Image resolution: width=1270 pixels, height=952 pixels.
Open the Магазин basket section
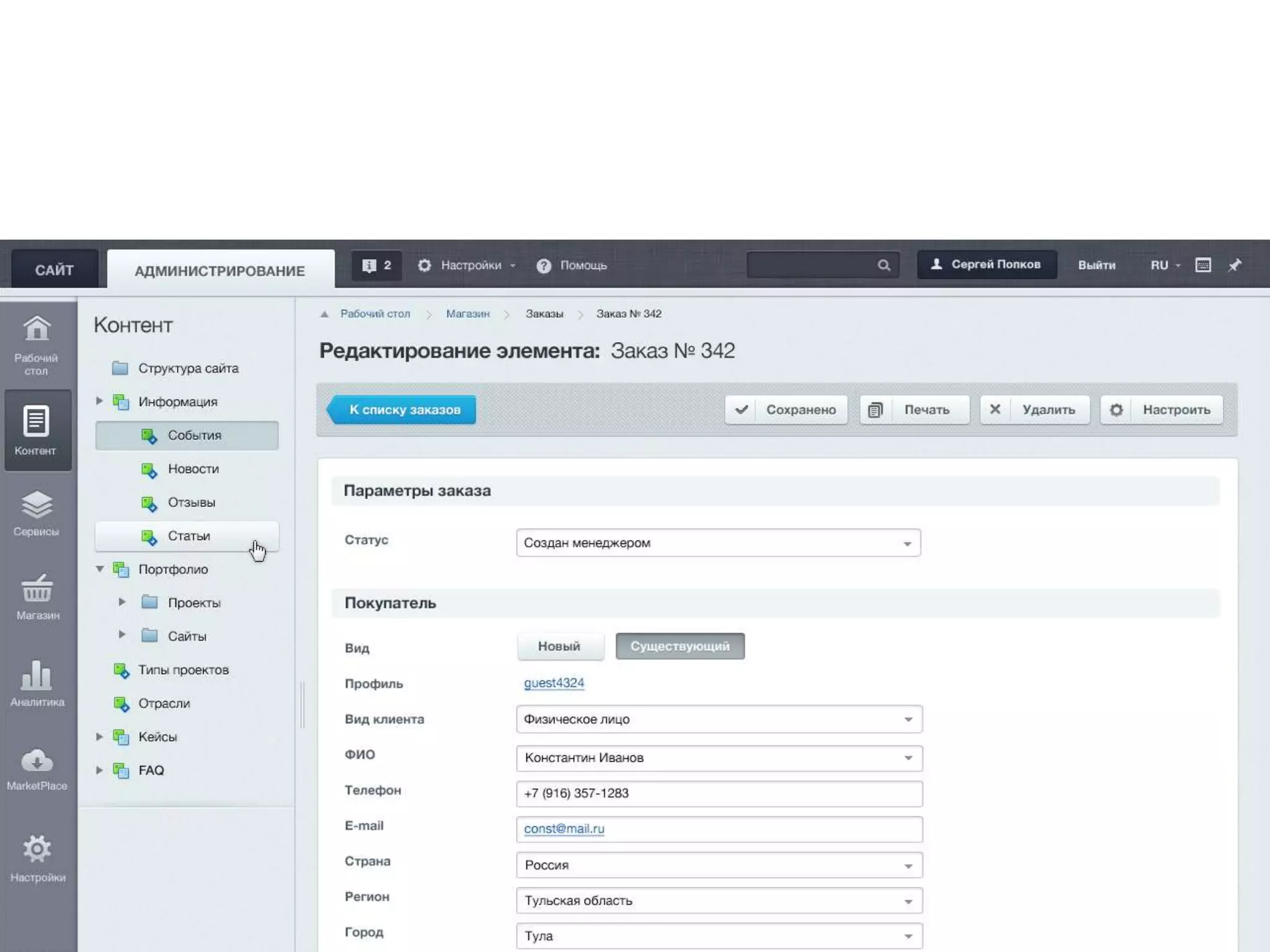click(x=37, y=597)
